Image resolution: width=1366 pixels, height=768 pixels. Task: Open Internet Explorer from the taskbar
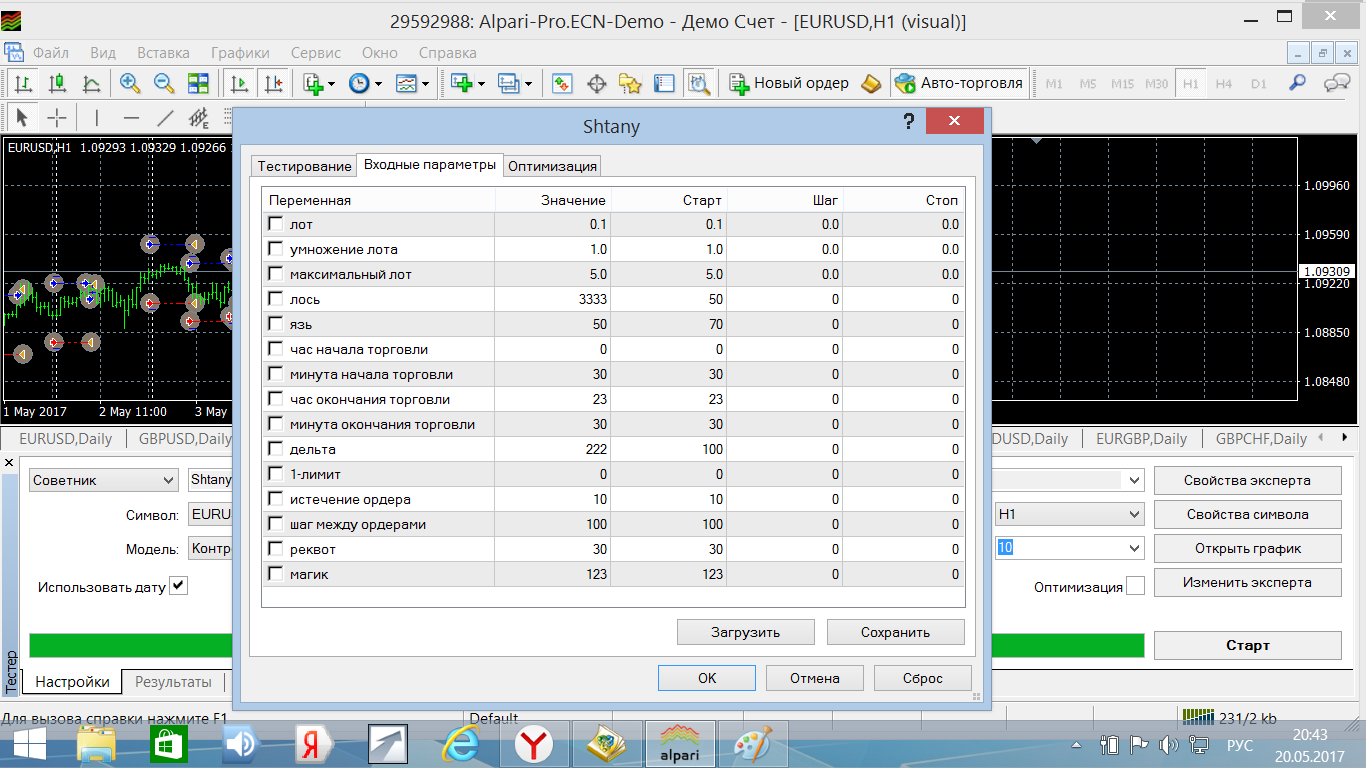(x=462, y=745)
